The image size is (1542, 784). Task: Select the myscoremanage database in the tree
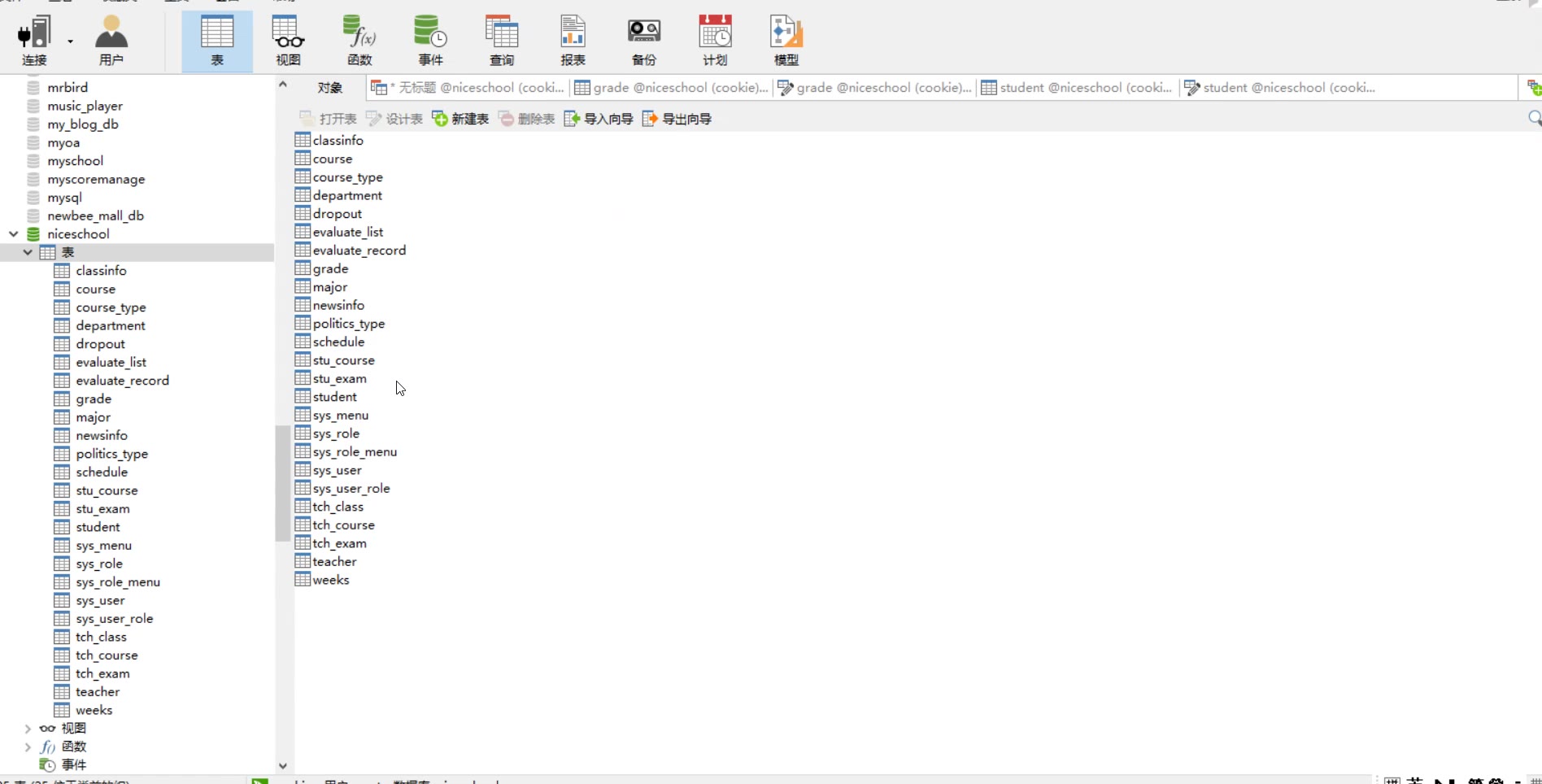[x=96, y=179]
